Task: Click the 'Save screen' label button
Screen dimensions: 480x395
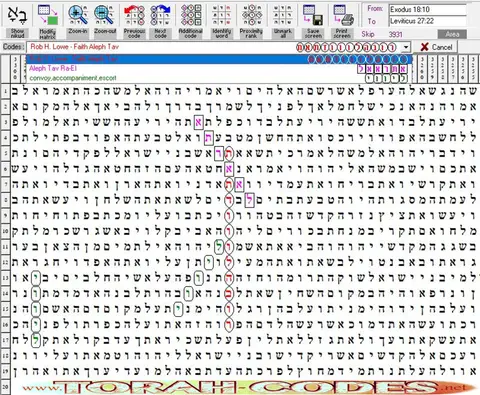Action: coord(313,33)
